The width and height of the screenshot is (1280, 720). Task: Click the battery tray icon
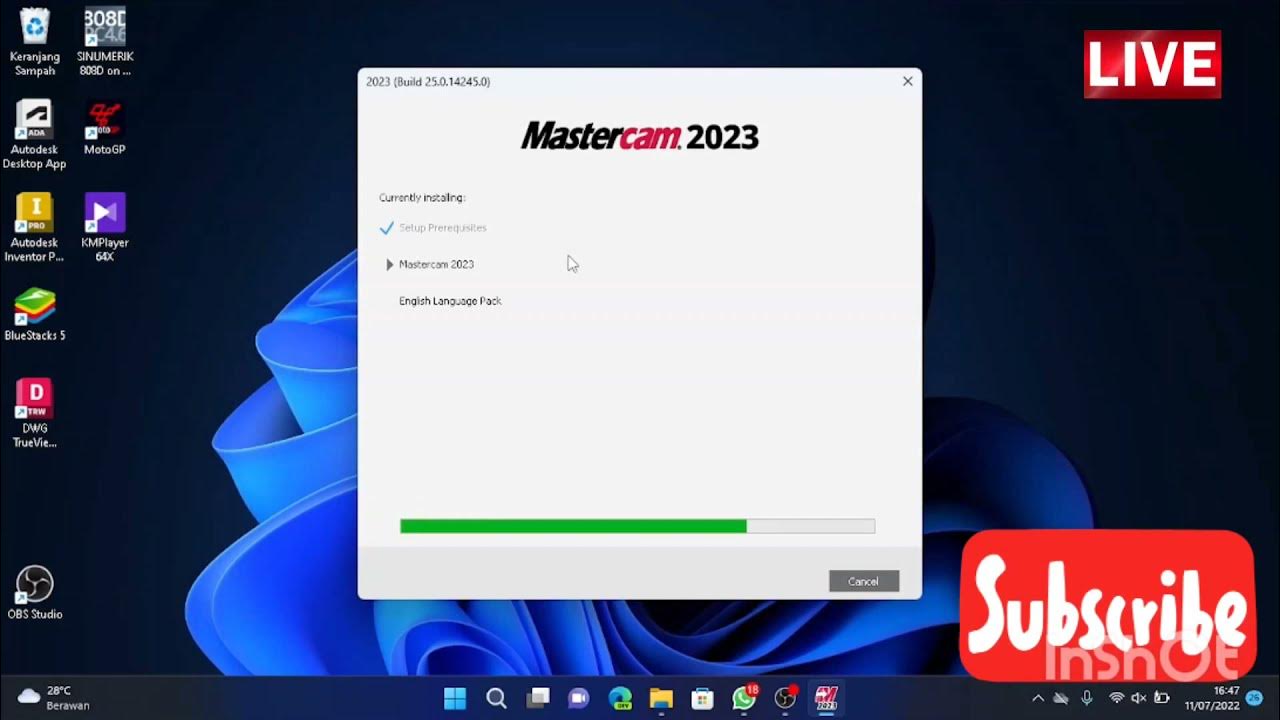coord(1161,698)
